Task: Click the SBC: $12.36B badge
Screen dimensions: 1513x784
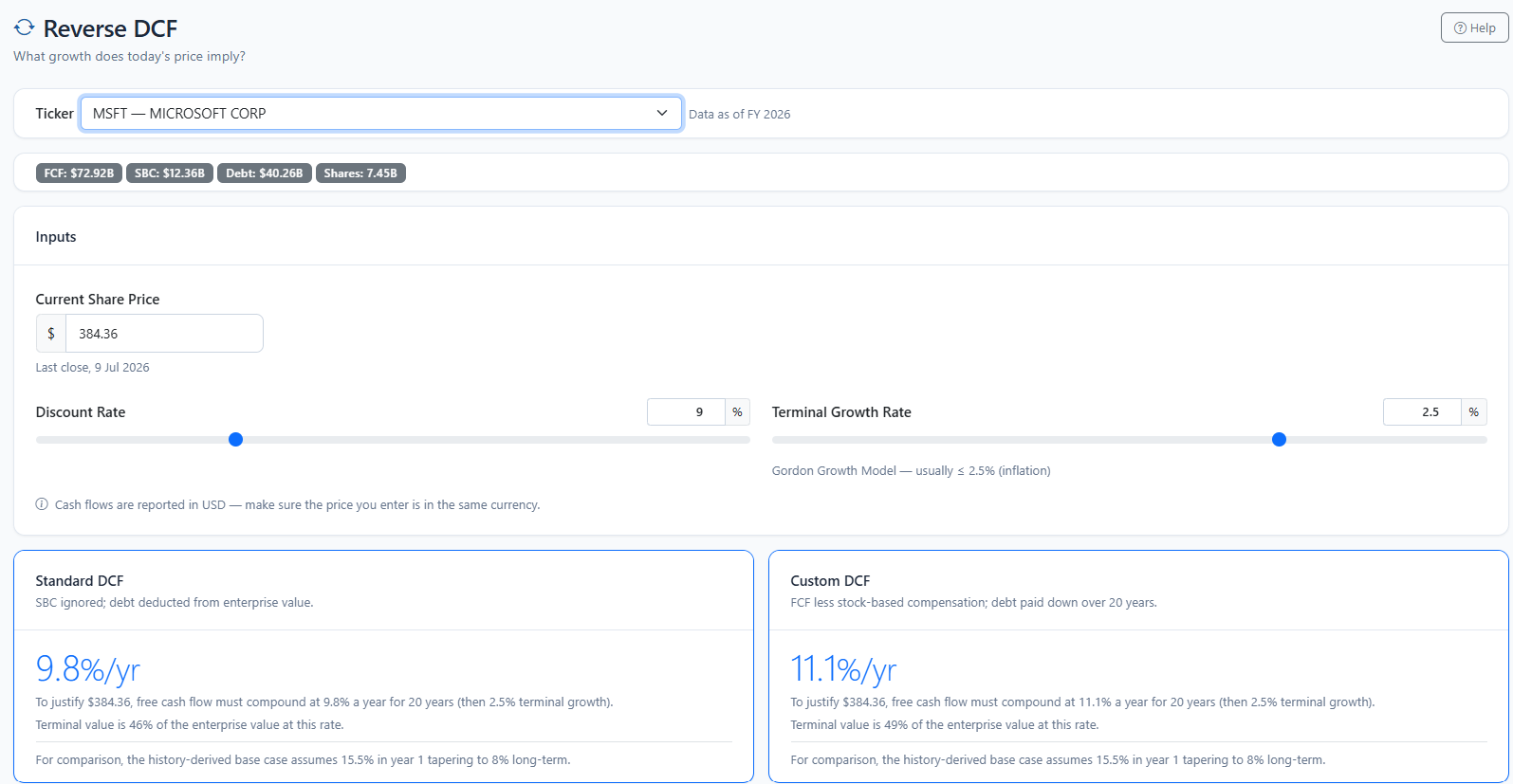Action: 170,173
